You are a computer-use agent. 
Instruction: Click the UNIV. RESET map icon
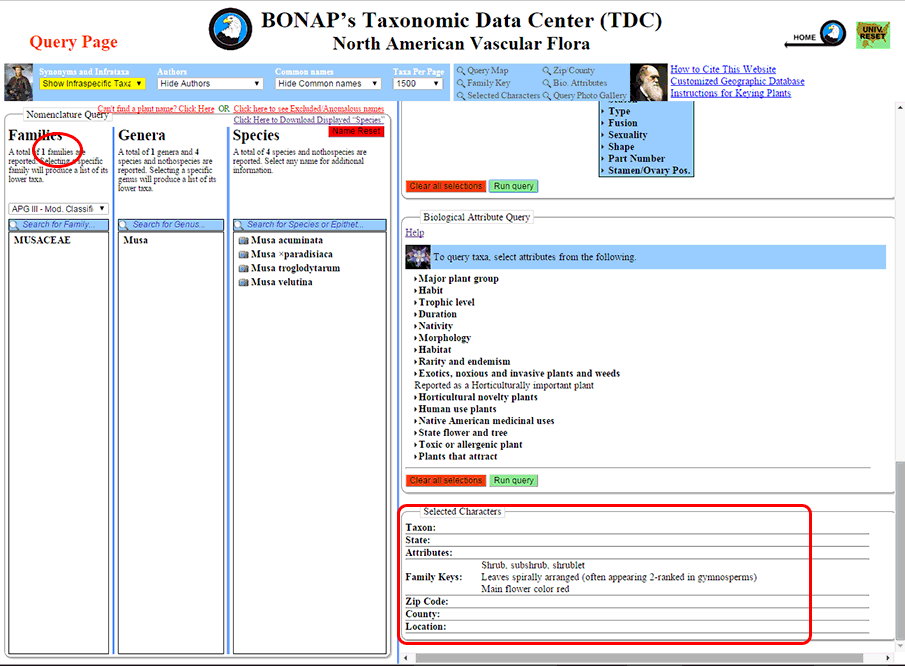tap(873, 35)
